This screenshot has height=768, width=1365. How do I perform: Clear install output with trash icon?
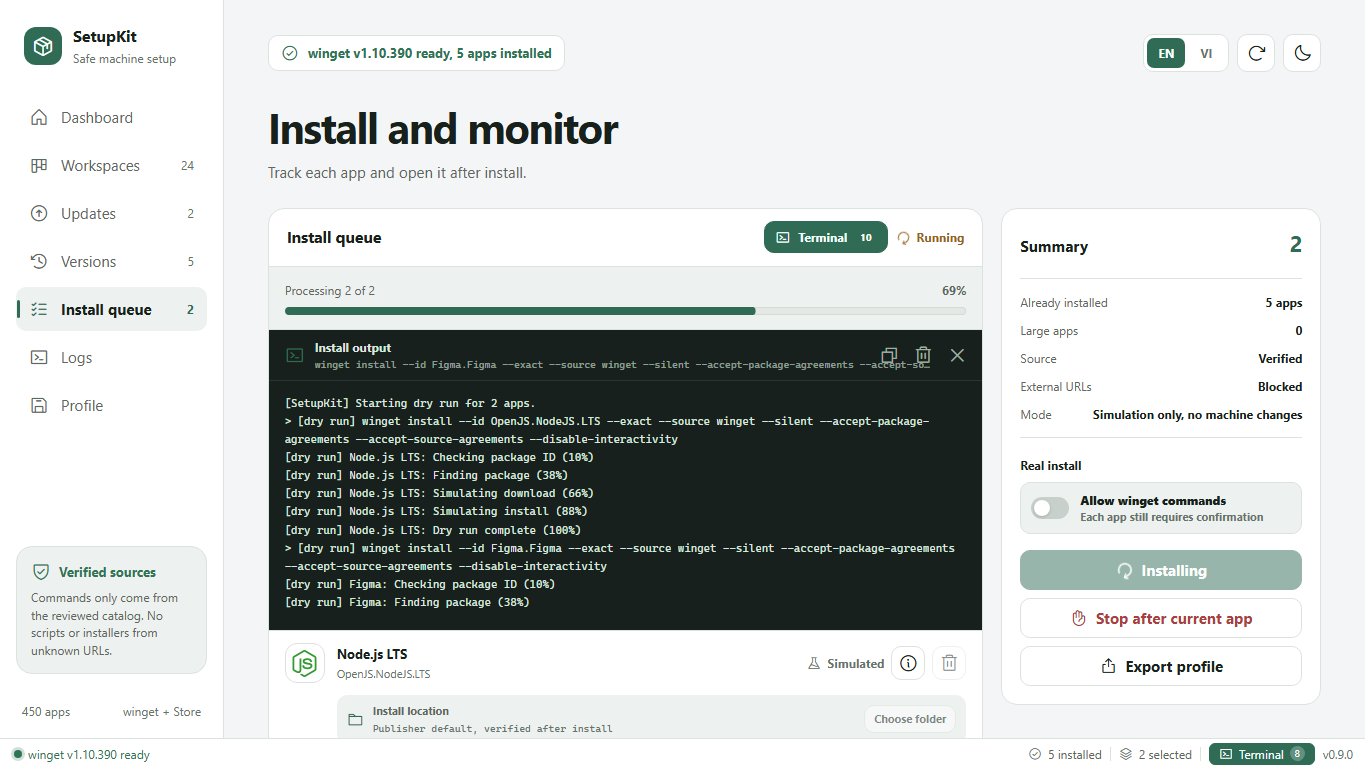(x=923, y=355)
